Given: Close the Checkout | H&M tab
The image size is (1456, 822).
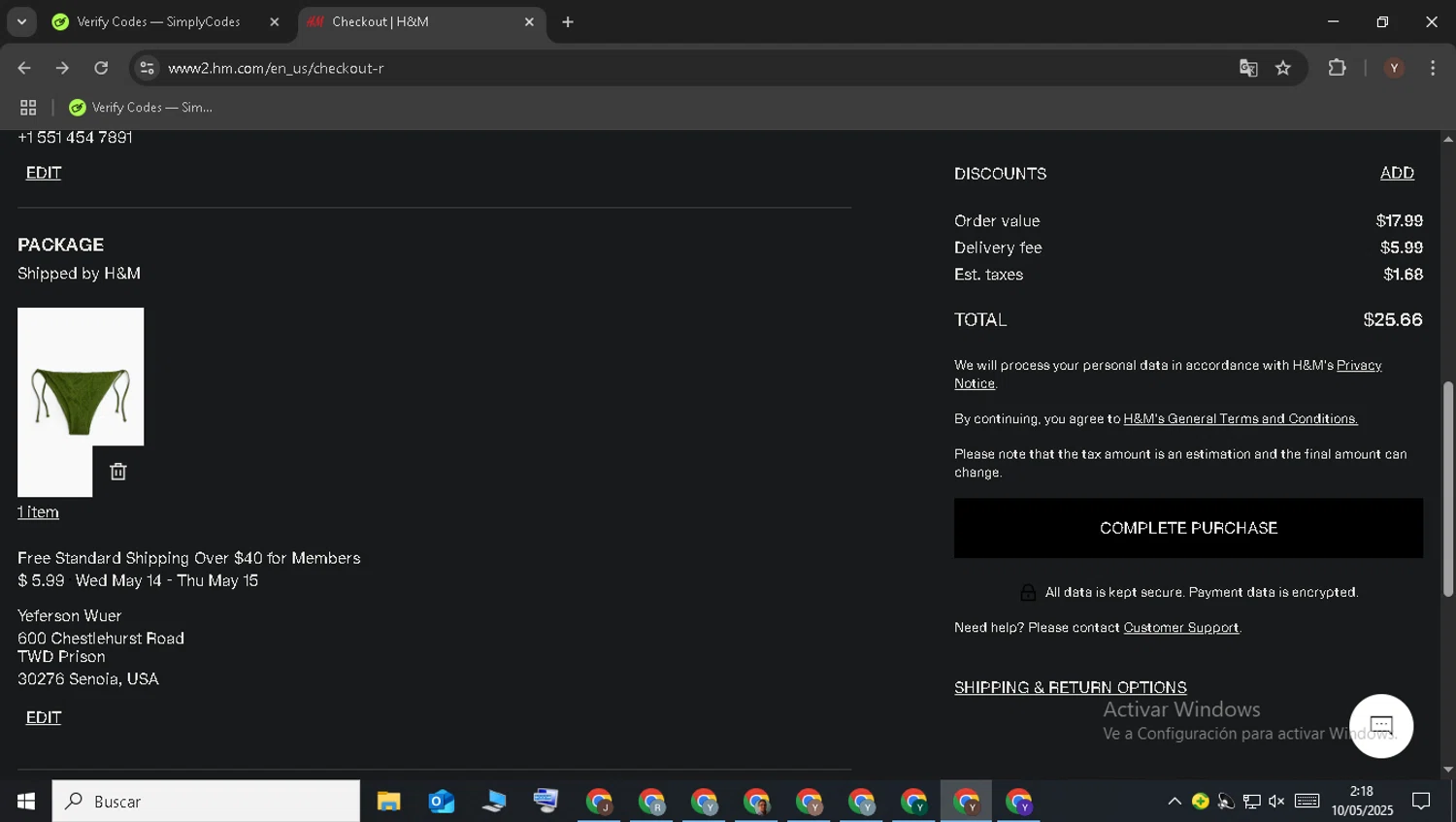Looking at the screenshot, I should click(529, 21).
